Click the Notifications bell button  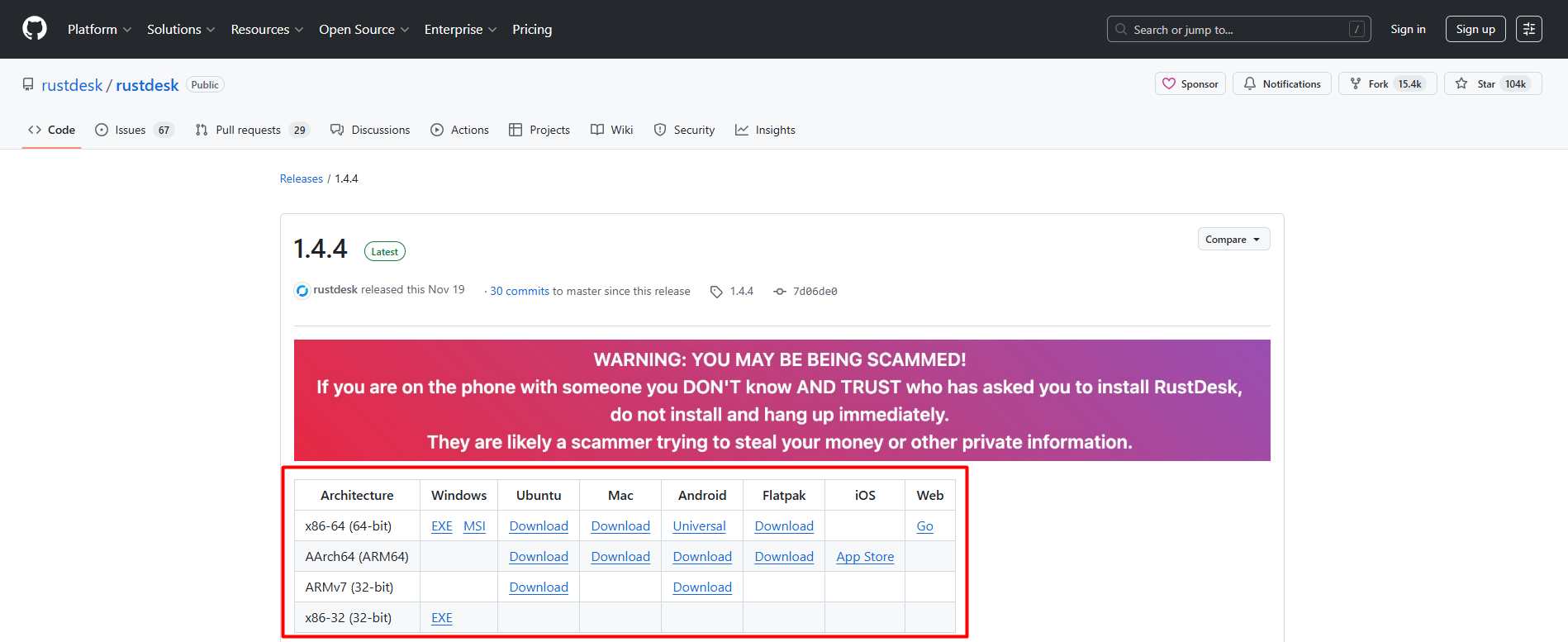tap(1281, 83)
